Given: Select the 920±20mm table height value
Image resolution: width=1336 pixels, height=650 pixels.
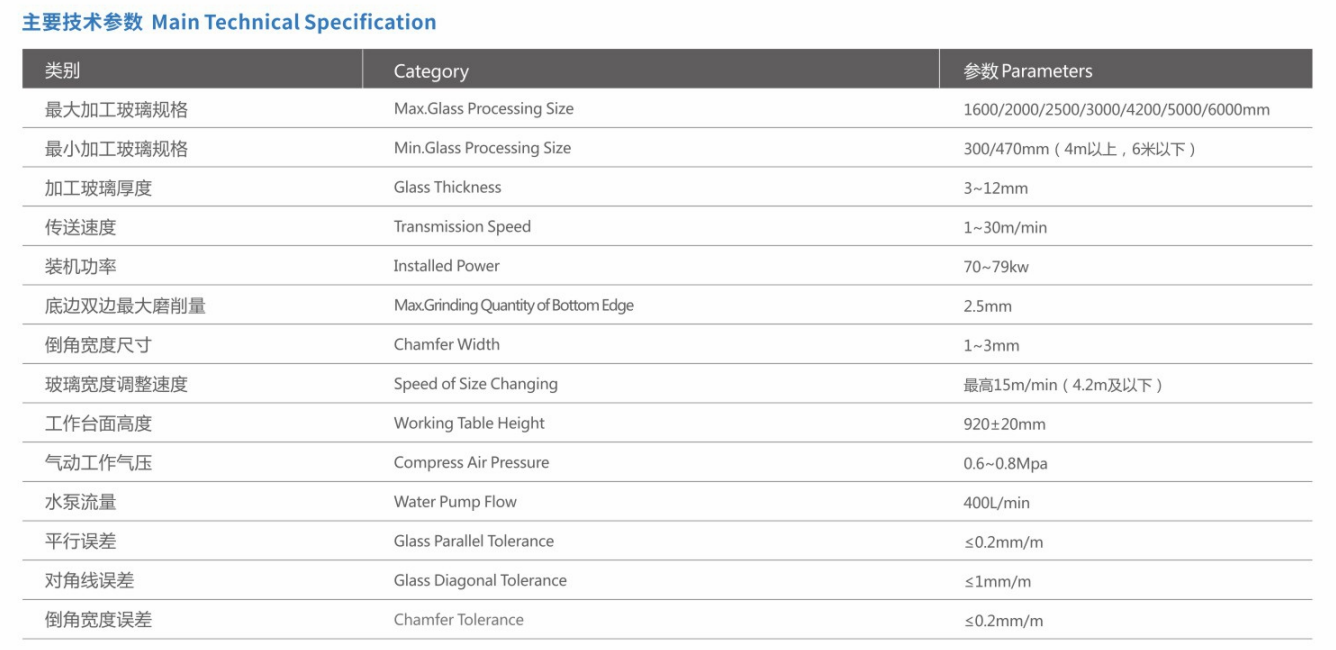Looking at the screenshot, I should pos(1004,424).
